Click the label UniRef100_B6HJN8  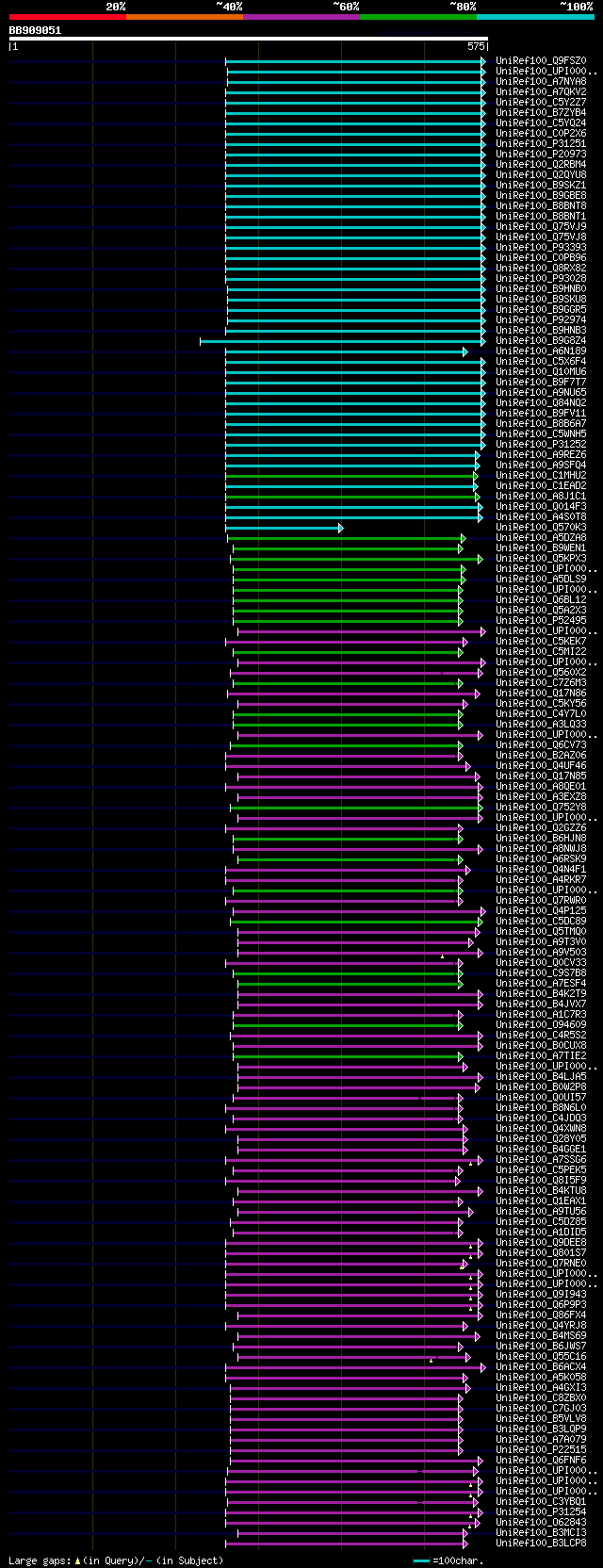541,838
